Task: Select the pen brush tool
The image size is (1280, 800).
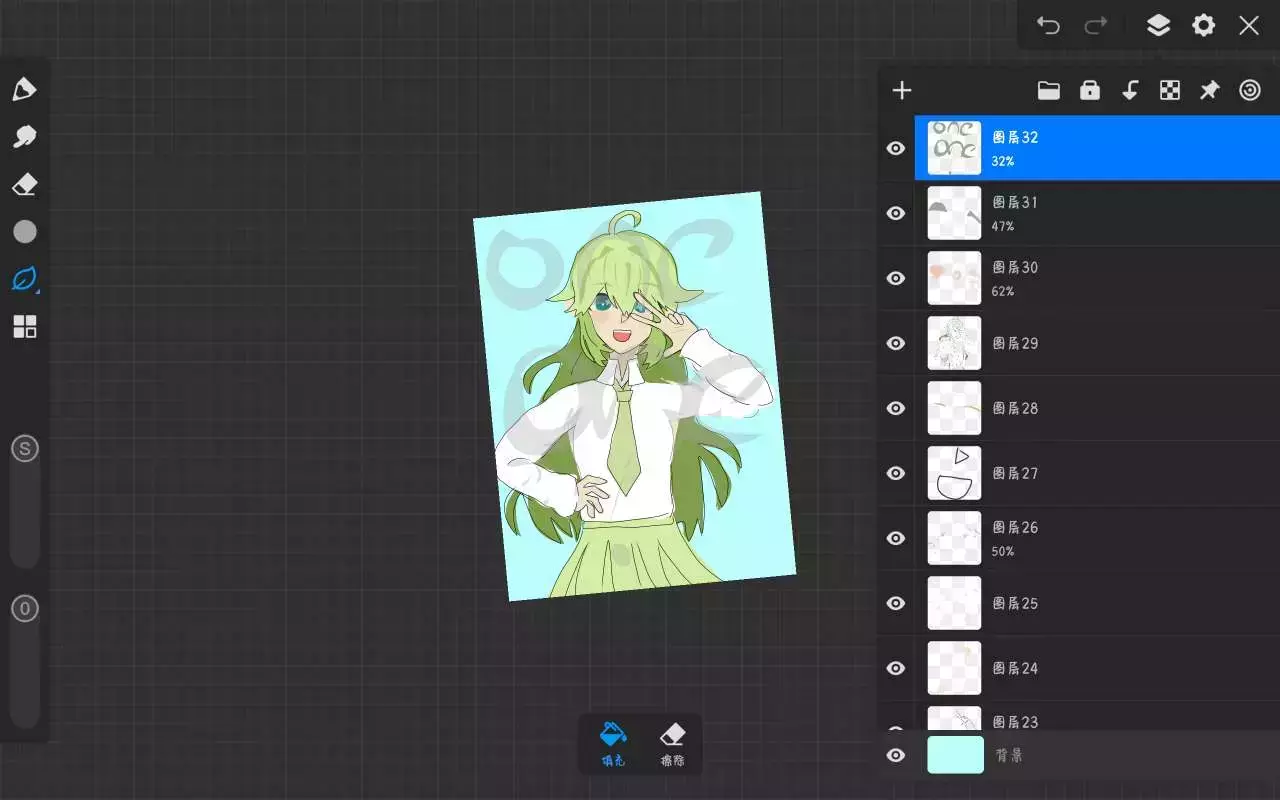Action: [x=24, y=89]
